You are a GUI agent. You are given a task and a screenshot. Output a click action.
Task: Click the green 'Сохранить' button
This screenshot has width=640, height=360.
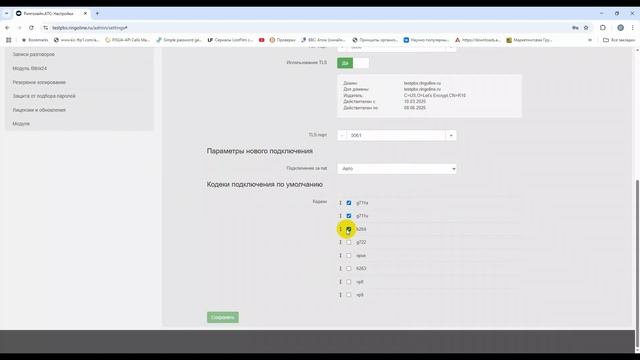(223, 317)
